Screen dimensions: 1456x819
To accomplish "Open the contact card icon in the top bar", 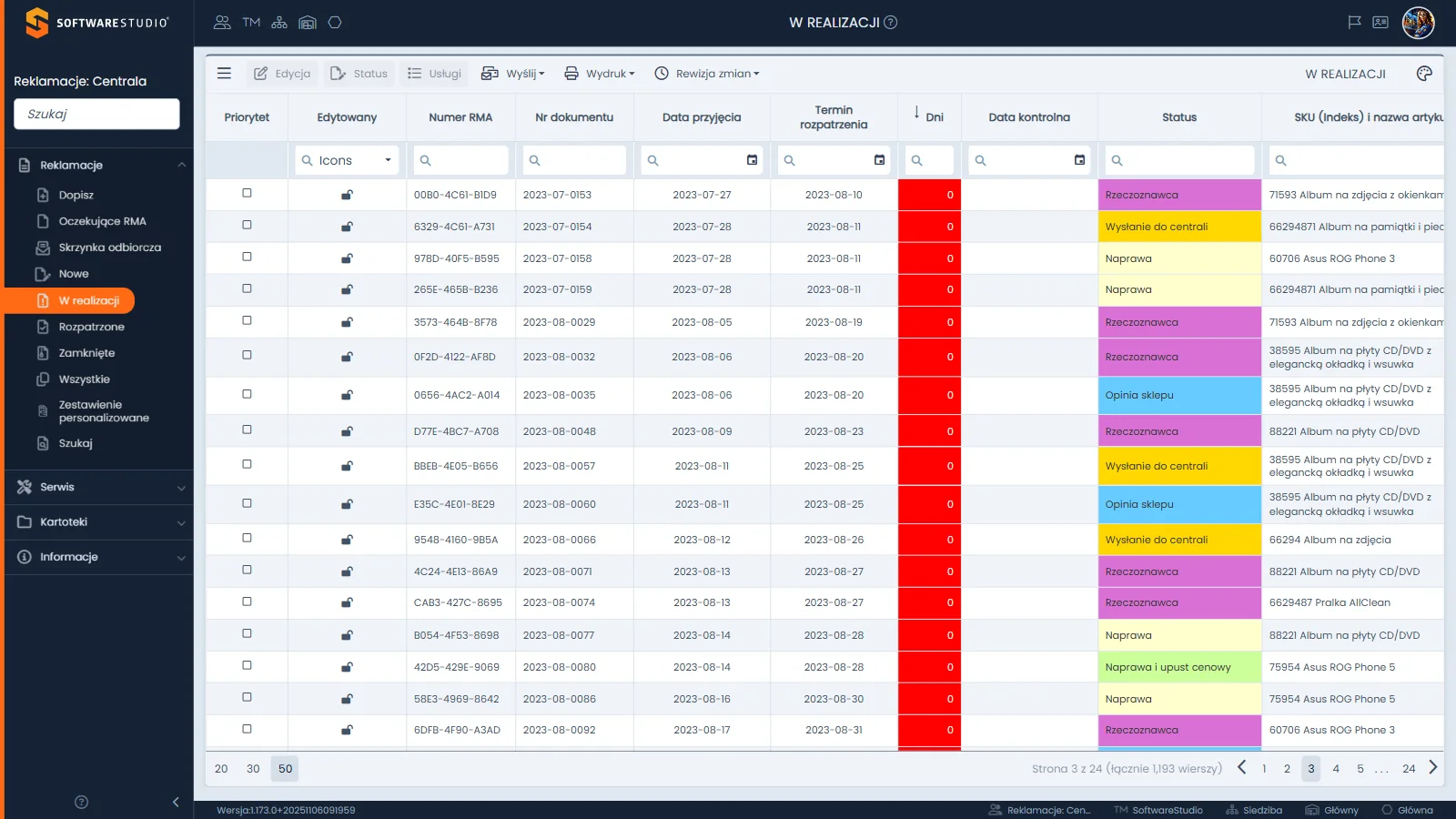I will pyautogui.click(x=1380, y=23).
